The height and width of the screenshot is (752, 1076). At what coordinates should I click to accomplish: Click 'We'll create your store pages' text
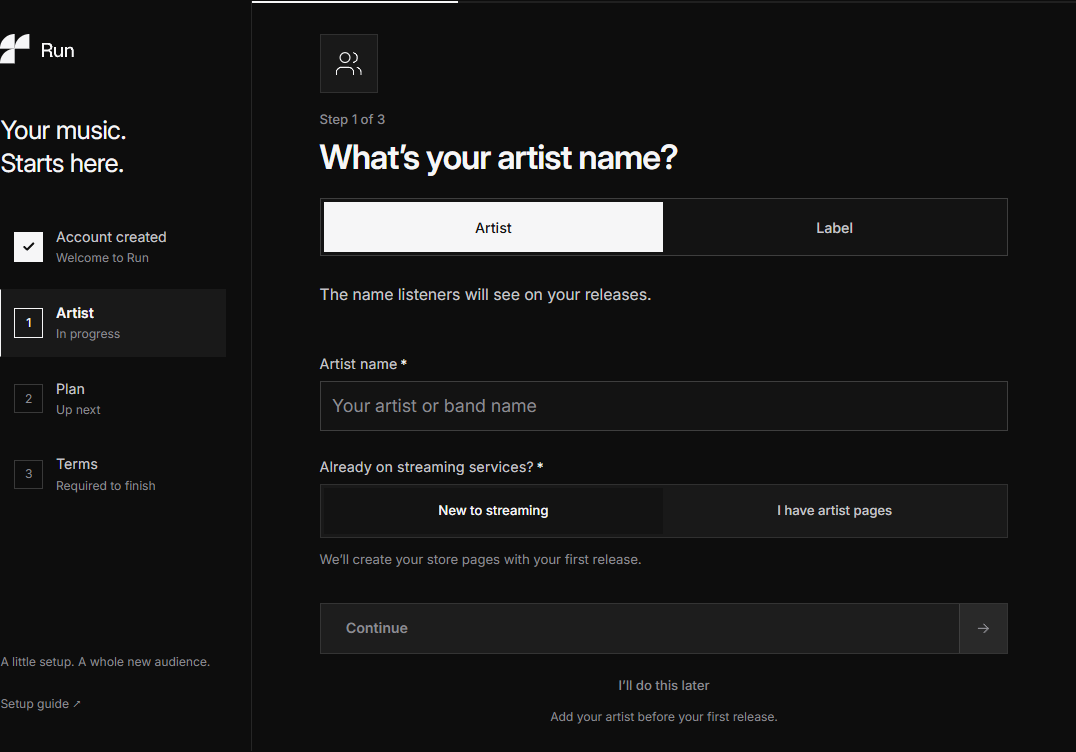point(480,560)
